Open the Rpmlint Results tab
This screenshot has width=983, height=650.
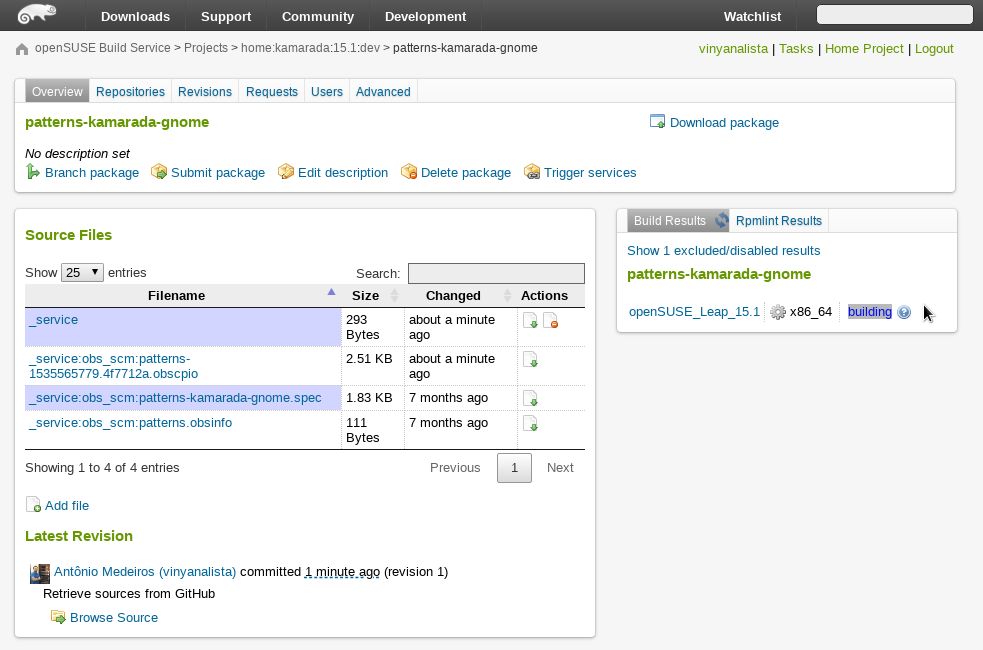(779, 221)
